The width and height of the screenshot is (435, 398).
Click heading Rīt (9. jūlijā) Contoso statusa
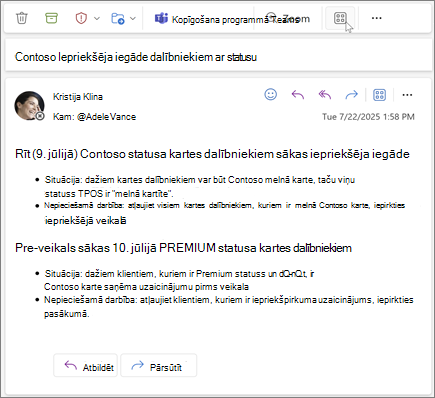pos(212,154)
